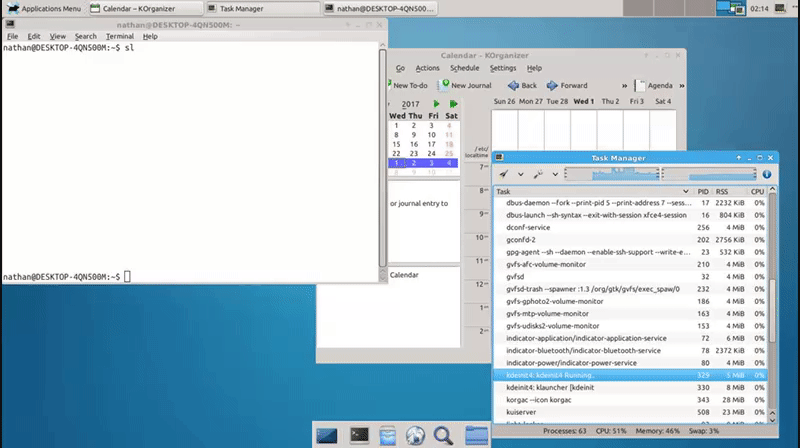Click next year double green arrow
Viewport: 800px width, 448px height.
(451, 103)
